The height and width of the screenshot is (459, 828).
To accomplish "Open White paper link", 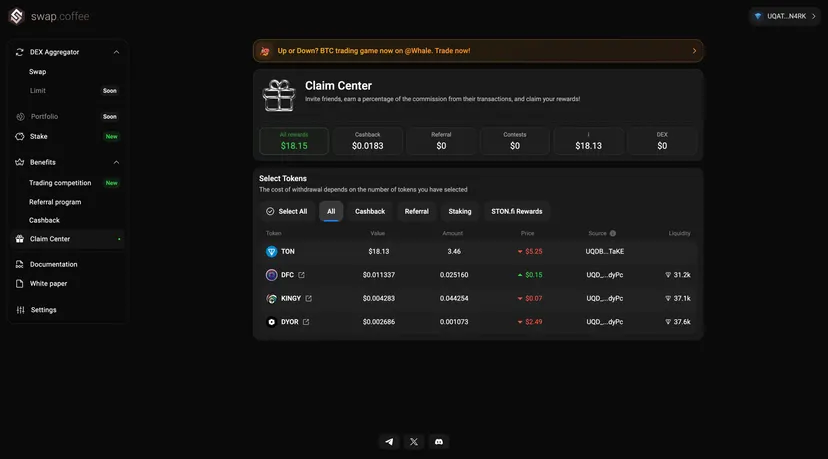I will (x=49, y=284).
